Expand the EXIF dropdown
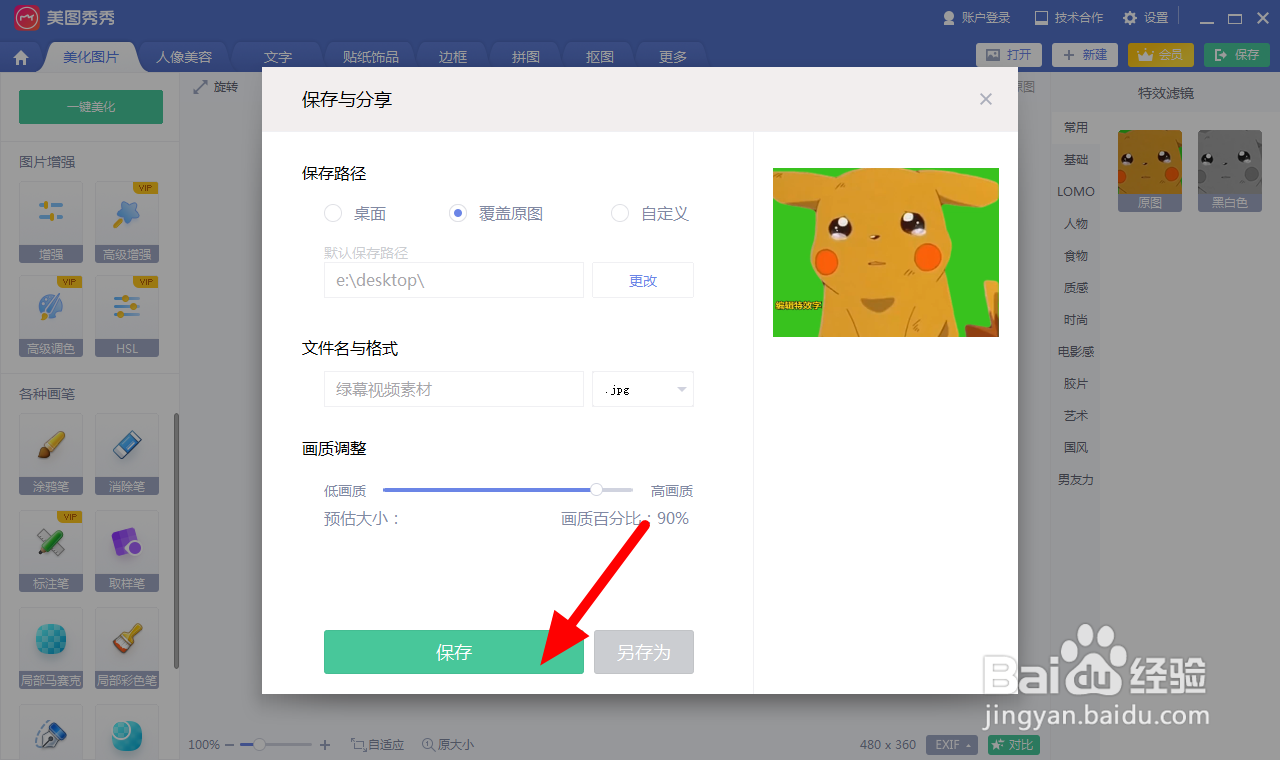 pos(952,745)
